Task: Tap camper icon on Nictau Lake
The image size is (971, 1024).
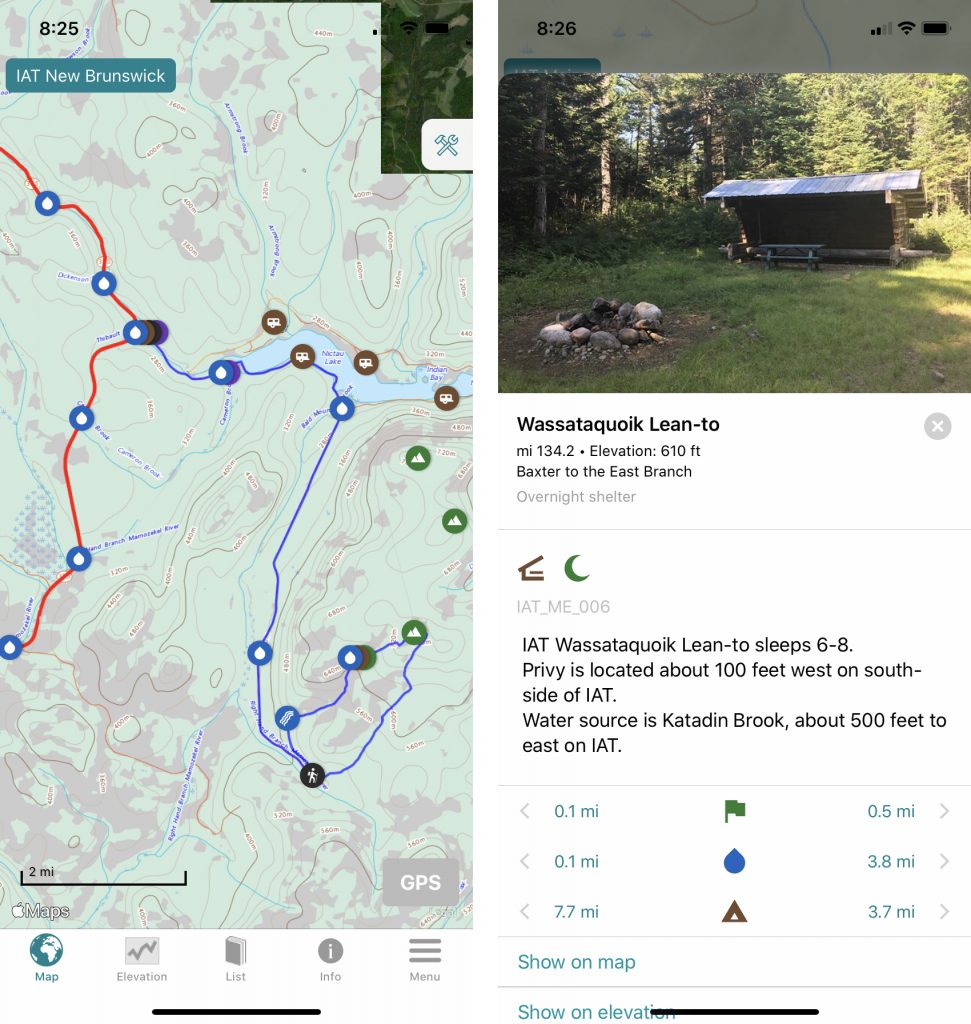Action: pos(302,357)
